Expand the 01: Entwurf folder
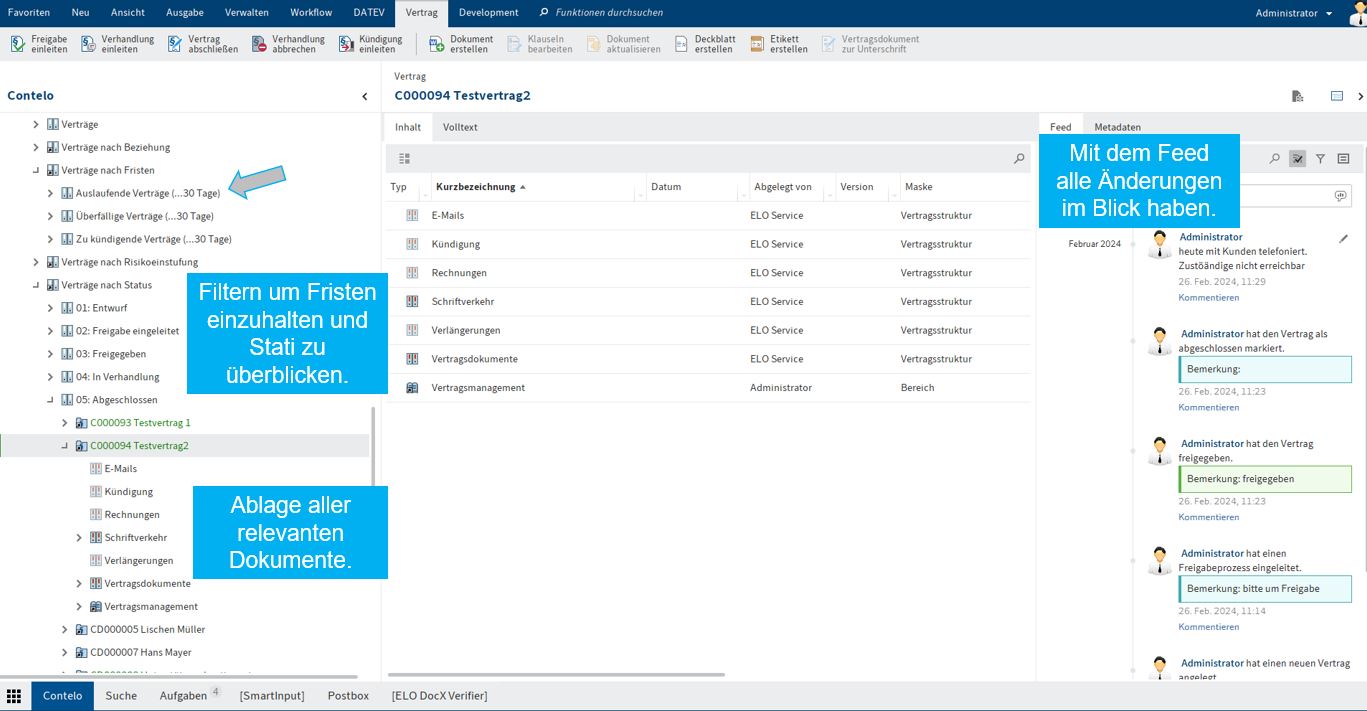The width and height of the screenshot is (1367, 711). click(x=50, y=308)
